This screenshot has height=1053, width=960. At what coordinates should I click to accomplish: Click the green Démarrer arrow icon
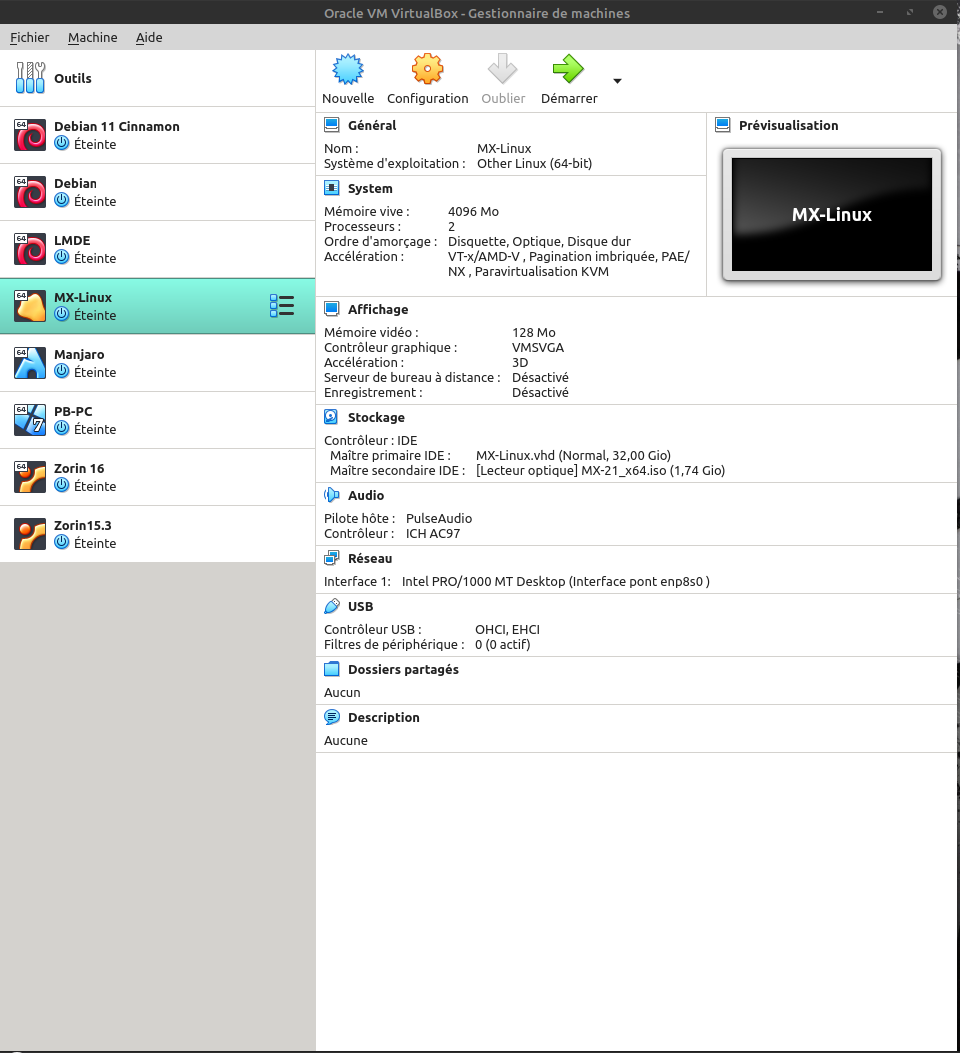coord(568,70)
